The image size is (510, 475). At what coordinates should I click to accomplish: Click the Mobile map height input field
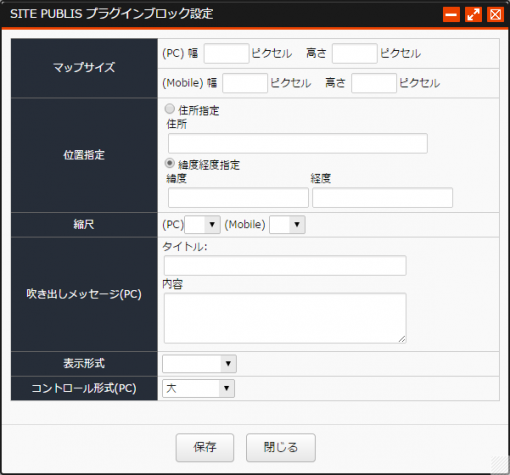[x=374, y=83]
